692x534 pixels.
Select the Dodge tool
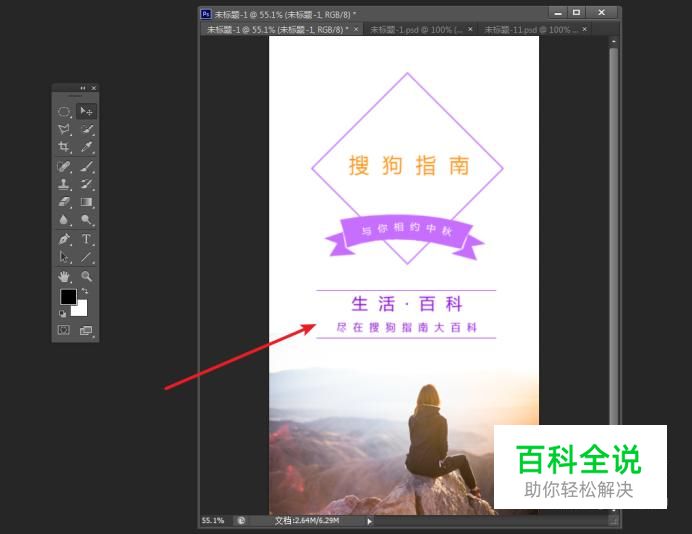point(86,219)
